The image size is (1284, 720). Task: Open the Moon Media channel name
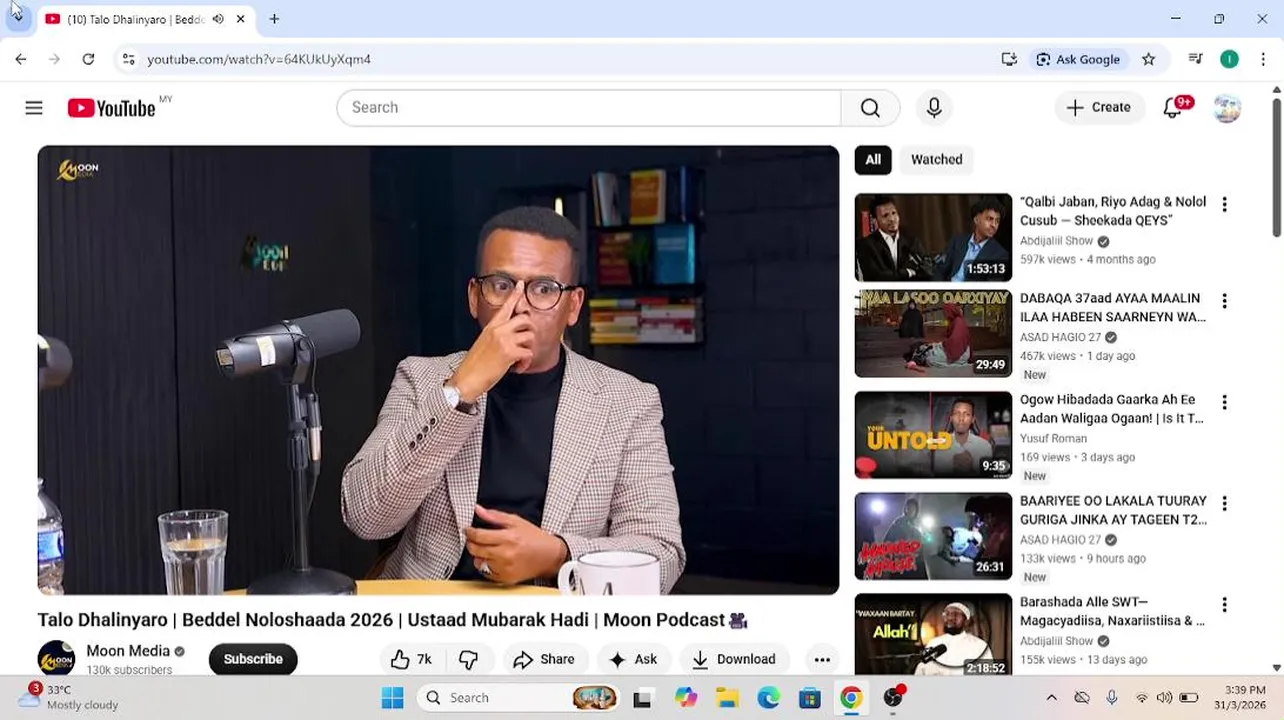click(x=128, y=651)
